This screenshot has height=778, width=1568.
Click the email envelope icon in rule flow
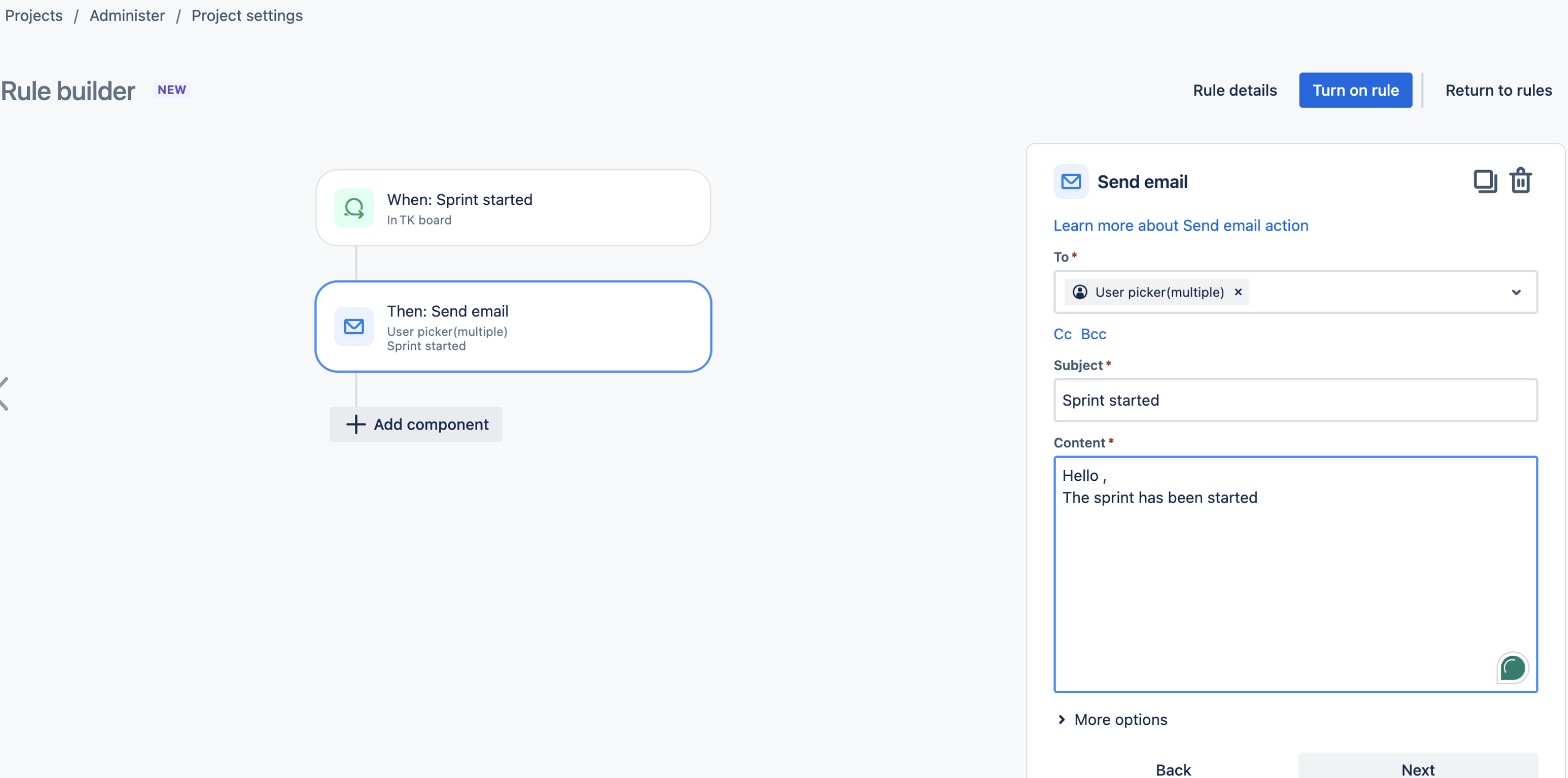[x=355, y=326]
